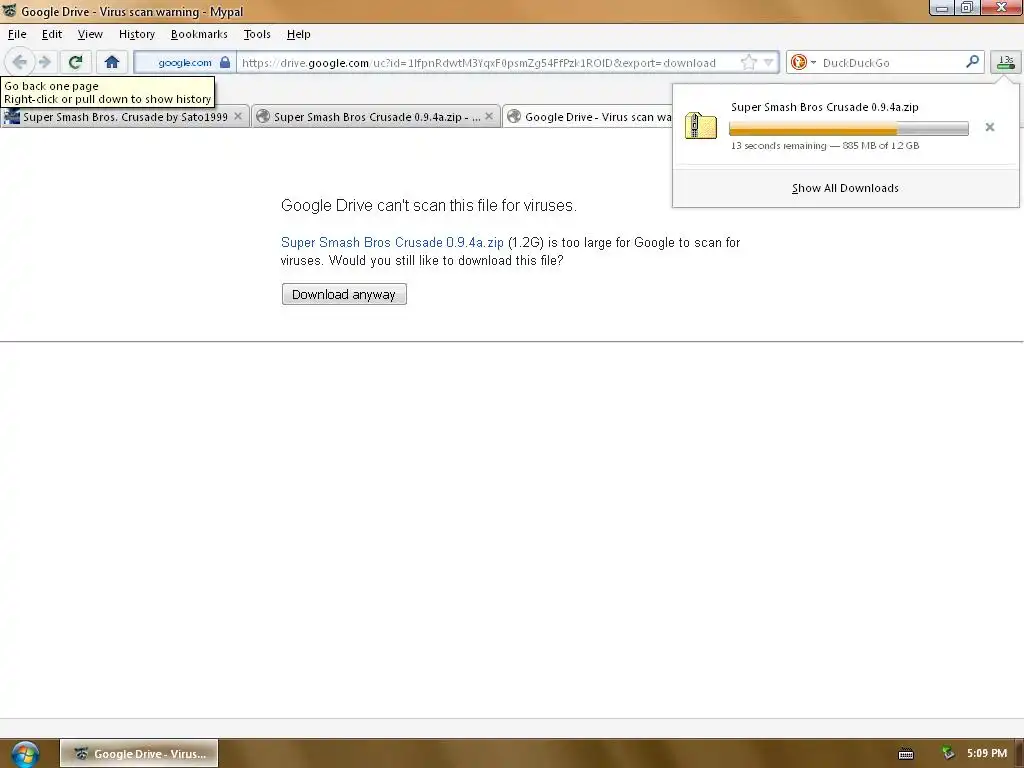Select the Google Drive - Virus scan warning tab
1024x768 pixels.
[x=588, y=117]
